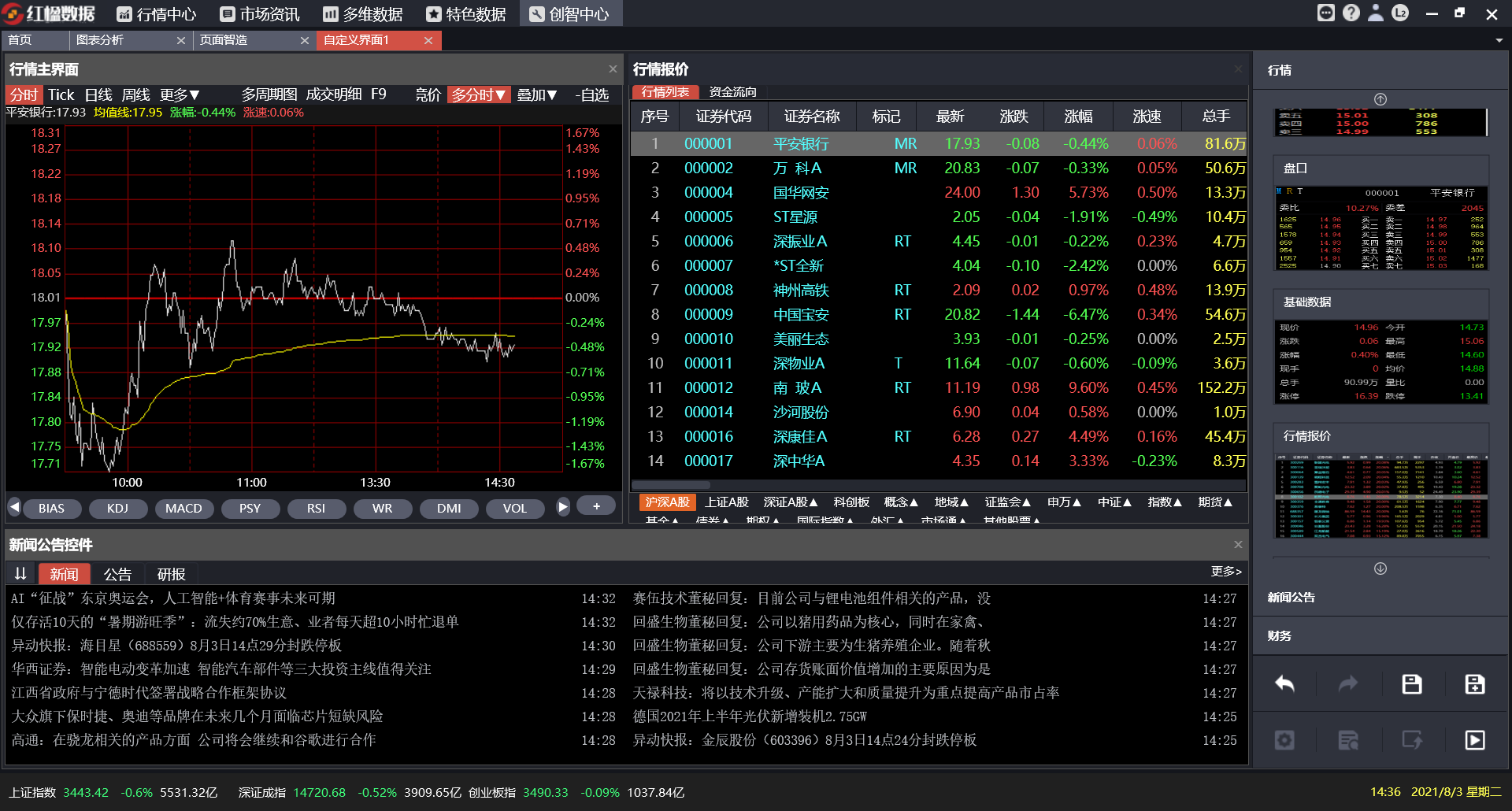Expand the 概念 category menu

901,502
